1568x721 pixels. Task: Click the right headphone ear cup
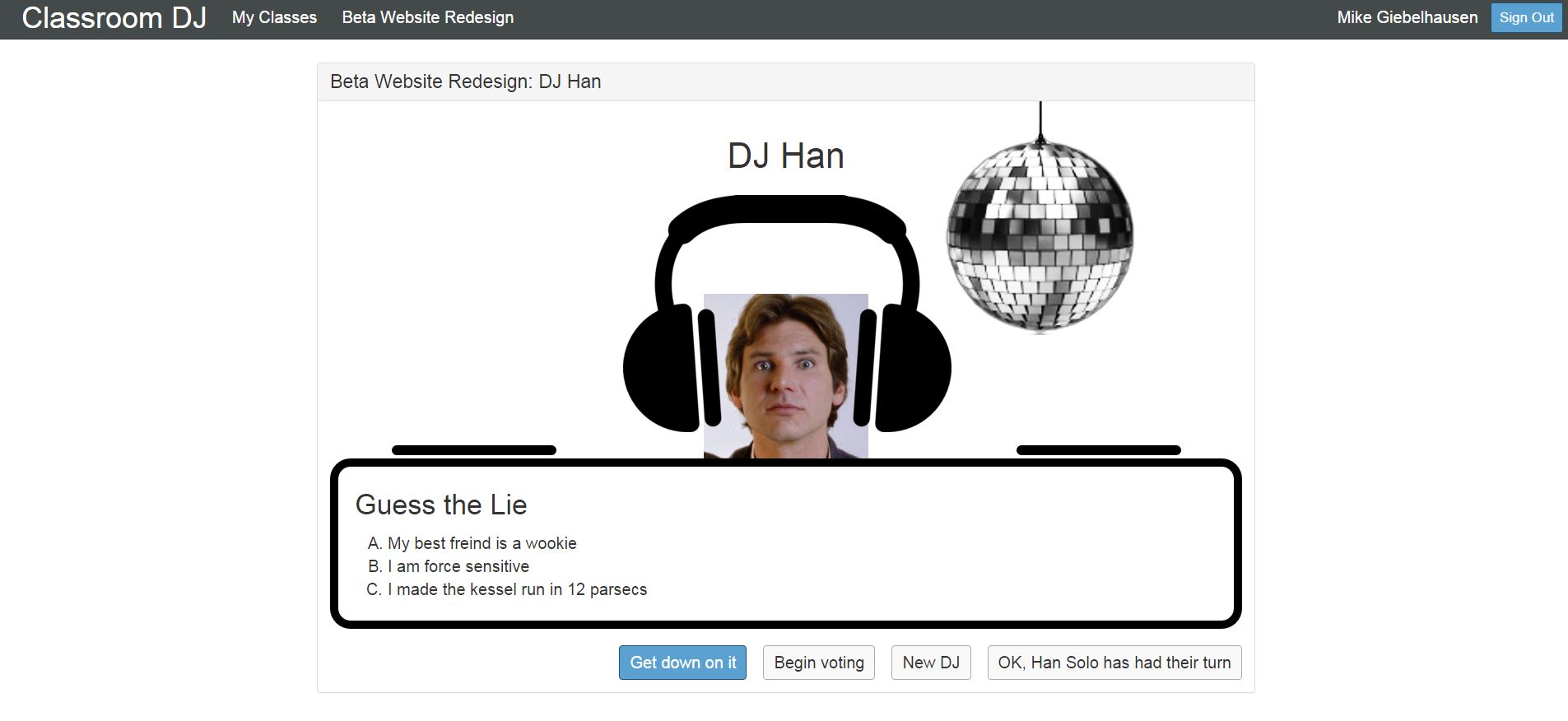tap(914, 368)
